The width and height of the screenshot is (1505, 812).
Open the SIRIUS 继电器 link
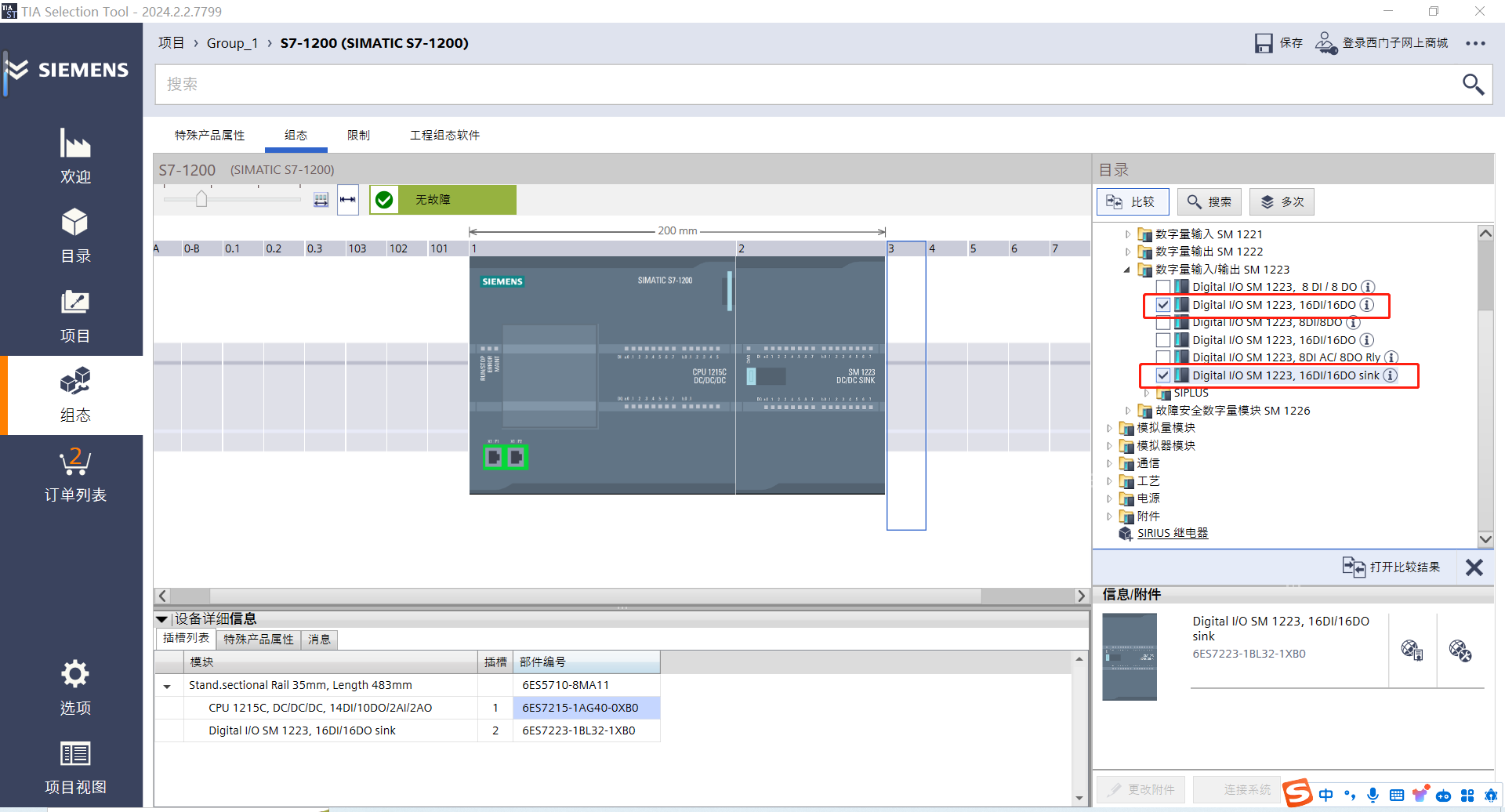(x=1172, y=533)
